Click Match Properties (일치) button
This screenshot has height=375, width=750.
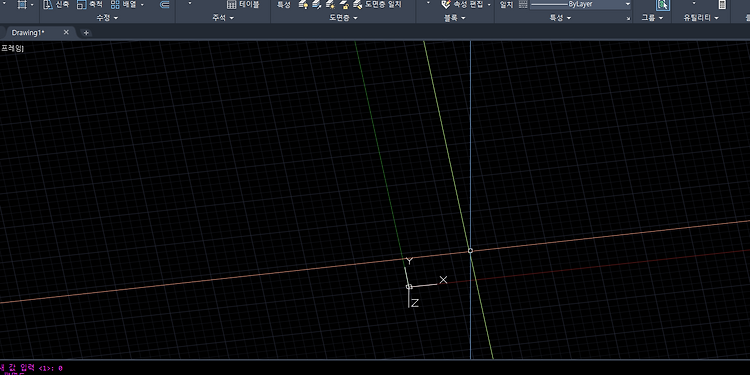506,5
